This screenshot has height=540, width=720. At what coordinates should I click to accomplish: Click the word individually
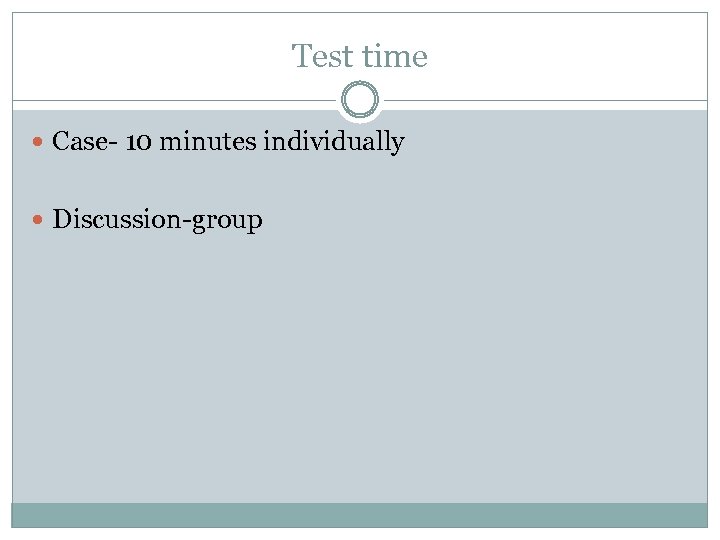[333, 142]
